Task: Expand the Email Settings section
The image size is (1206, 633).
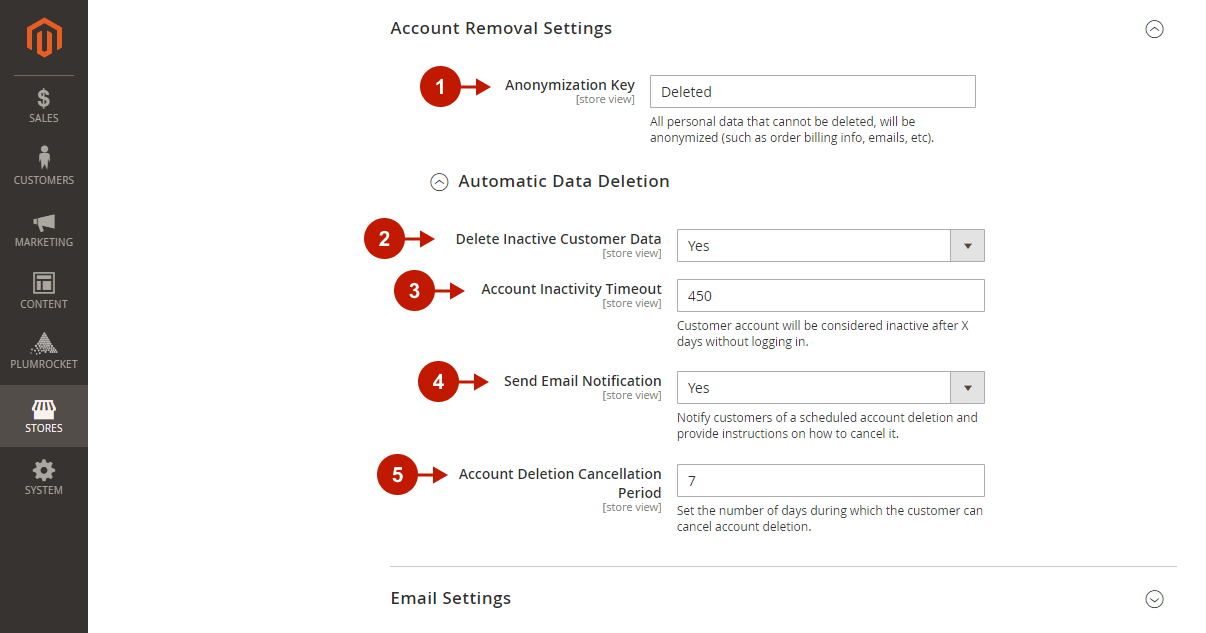Action: pos(1154,599)
